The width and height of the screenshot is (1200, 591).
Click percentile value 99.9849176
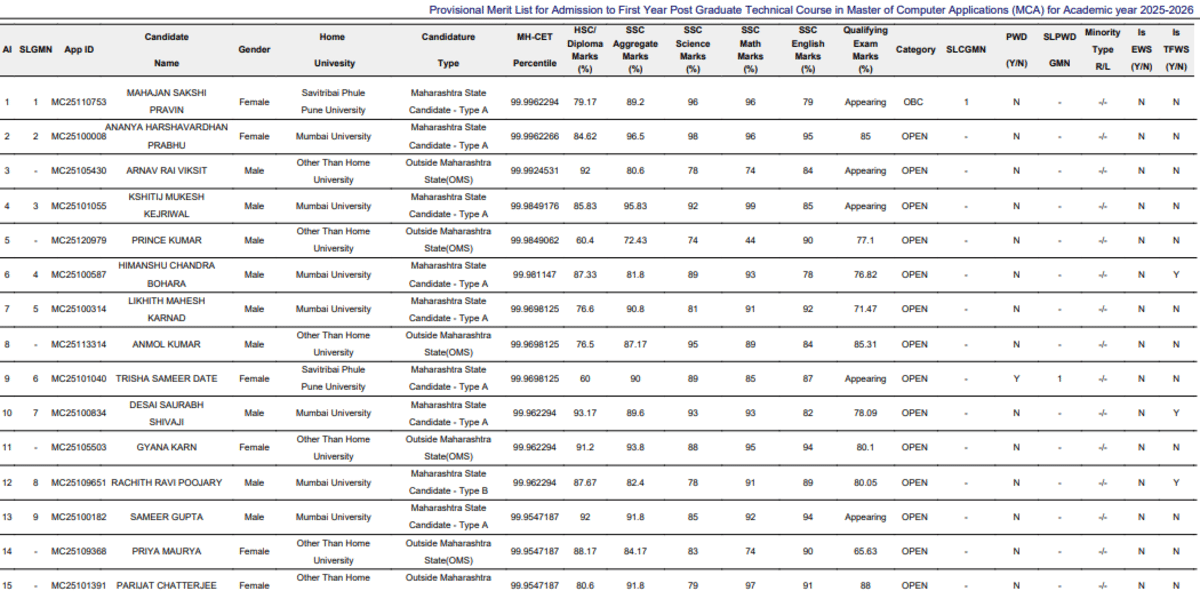pos(534,206)
